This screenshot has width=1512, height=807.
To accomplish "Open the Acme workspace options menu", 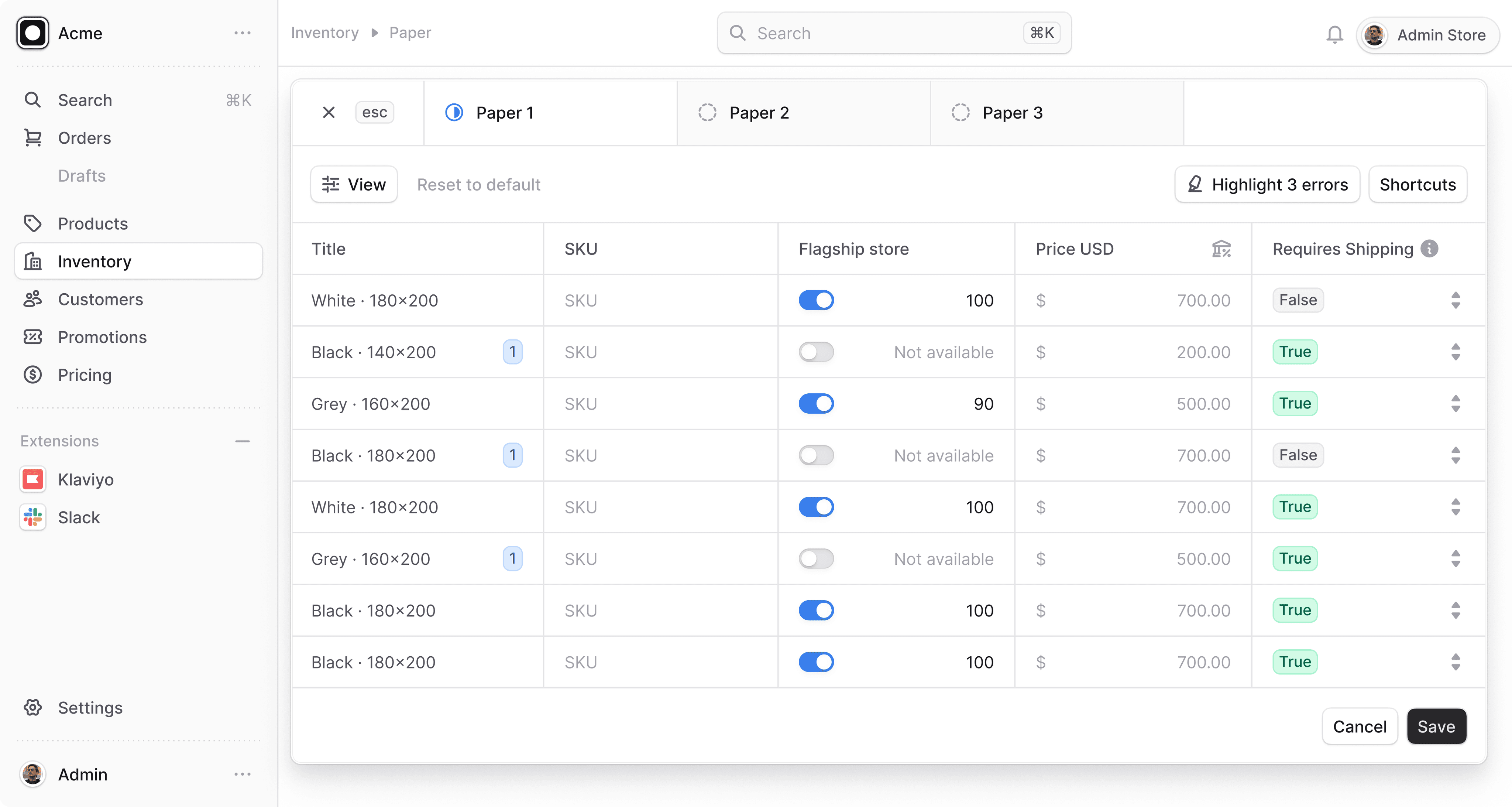I will click(x=243, y=34).
